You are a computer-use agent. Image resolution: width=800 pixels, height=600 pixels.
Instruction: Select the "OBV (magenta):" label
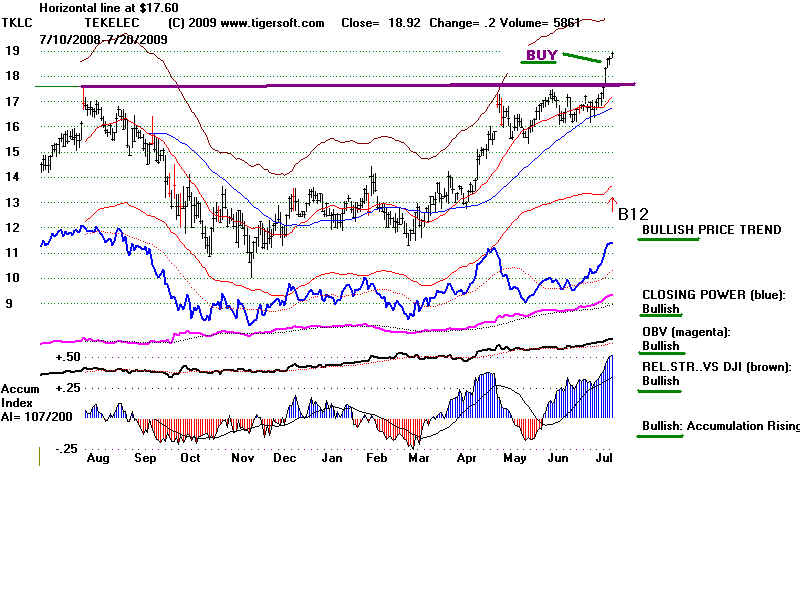[686, 332]
